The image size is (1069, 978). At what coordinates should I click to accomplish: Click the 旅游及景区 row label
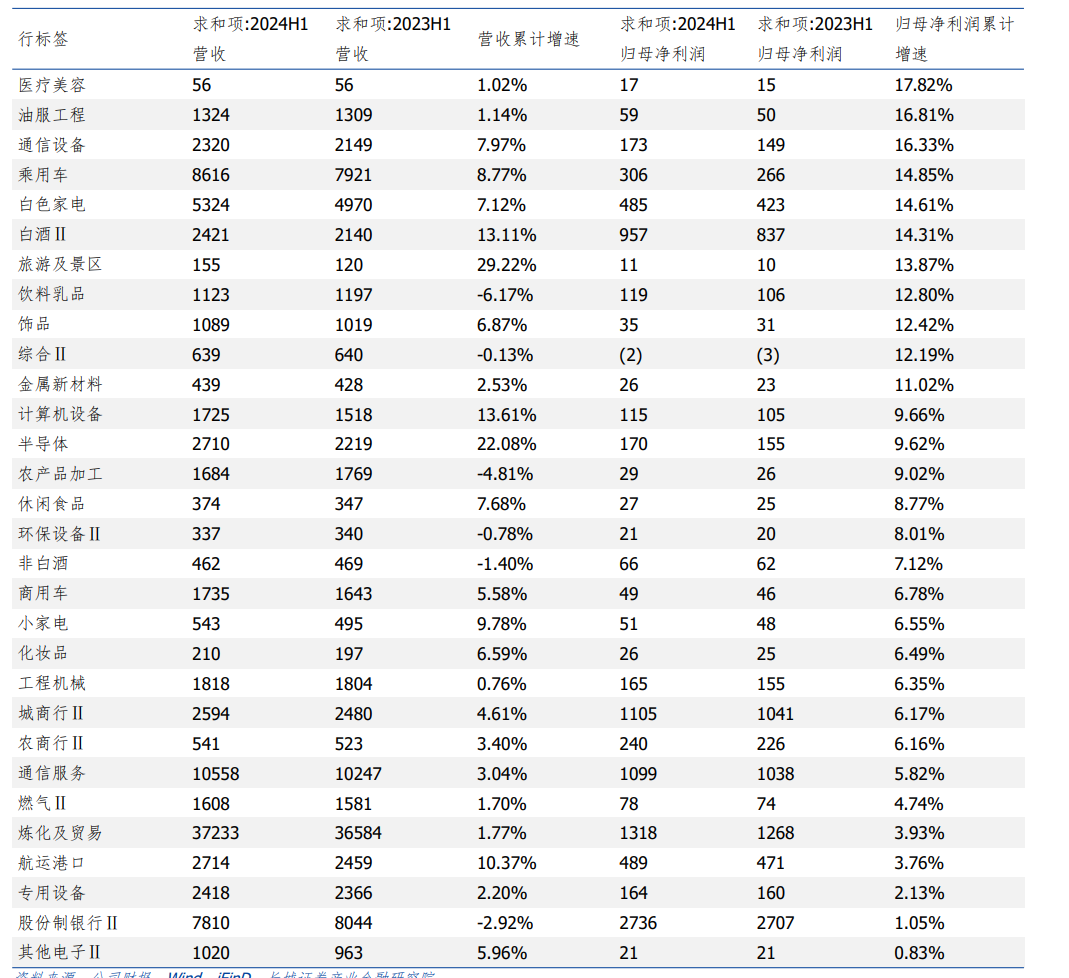point(60,264)
